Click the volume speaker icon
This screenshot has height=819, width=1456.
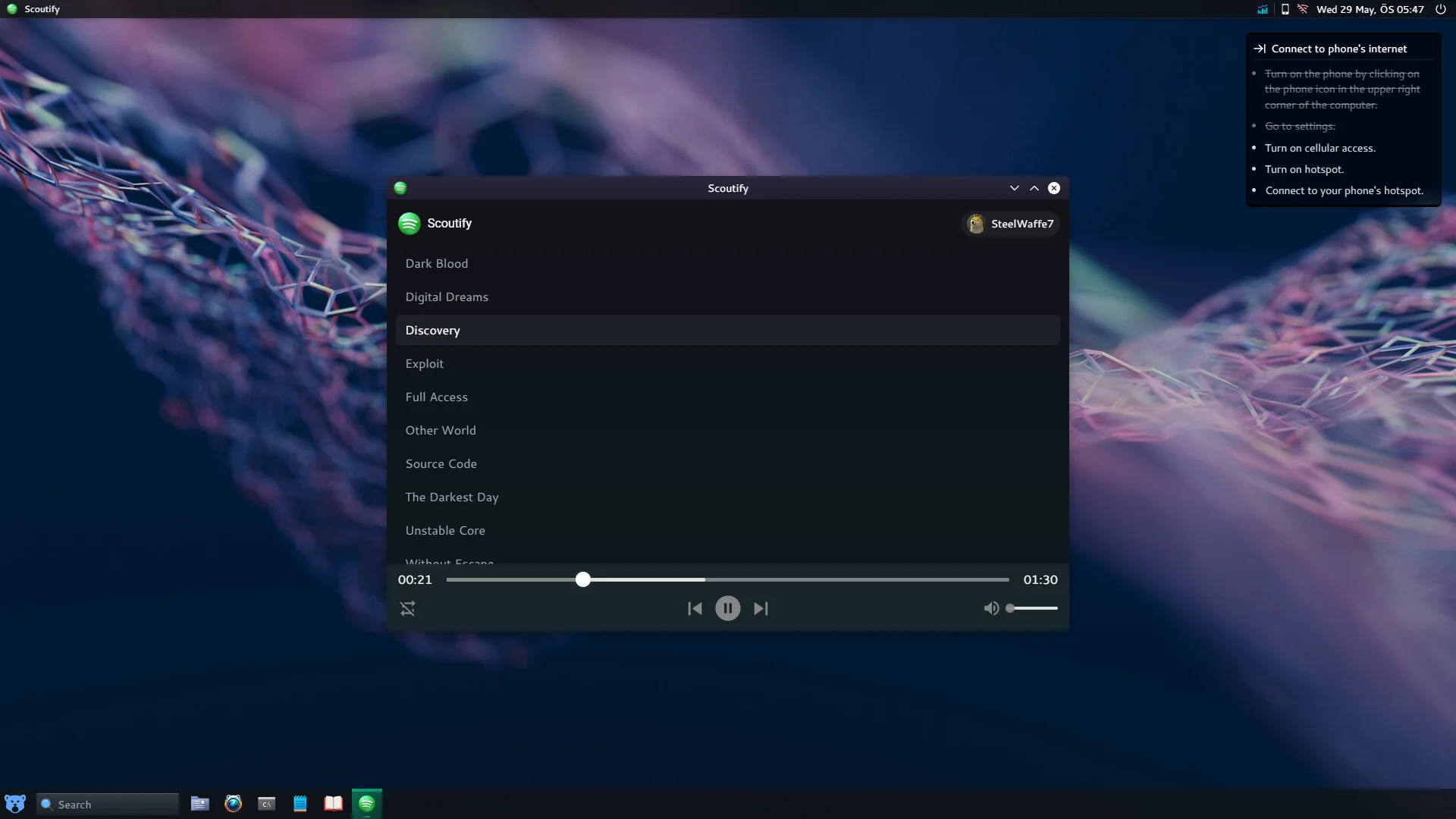pos(992,607)
